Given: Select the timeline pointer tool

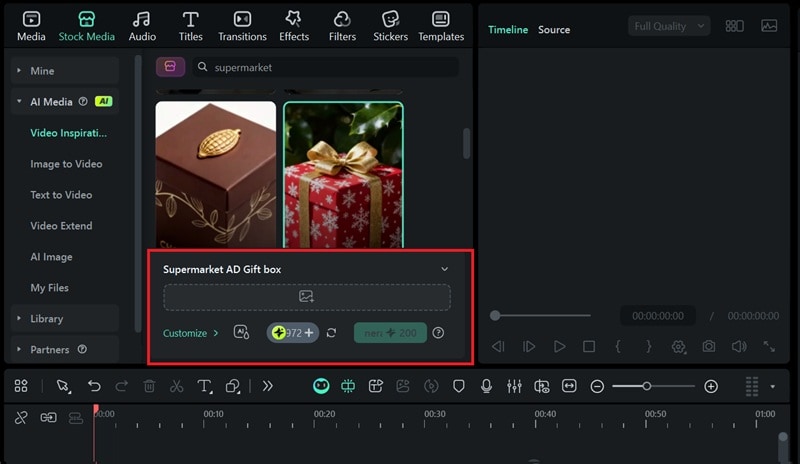Looking at the screenshot, I should tap(63, 386).
